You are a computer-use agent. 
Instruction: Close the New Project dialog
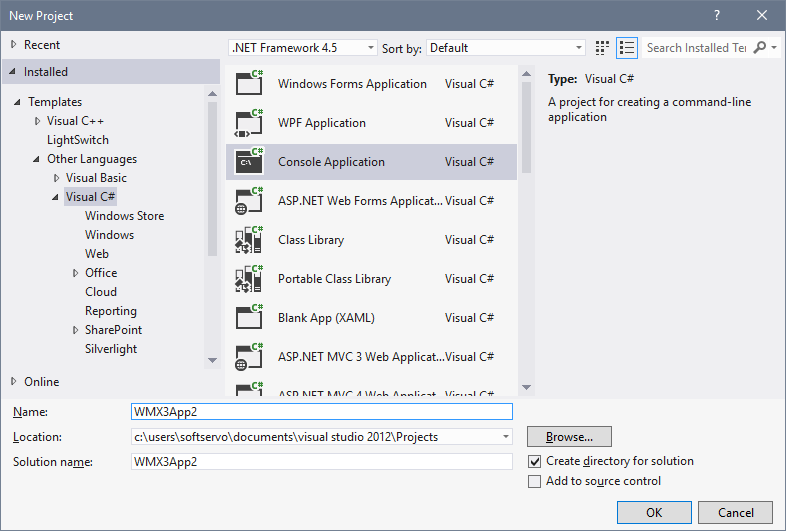point(762,16)
